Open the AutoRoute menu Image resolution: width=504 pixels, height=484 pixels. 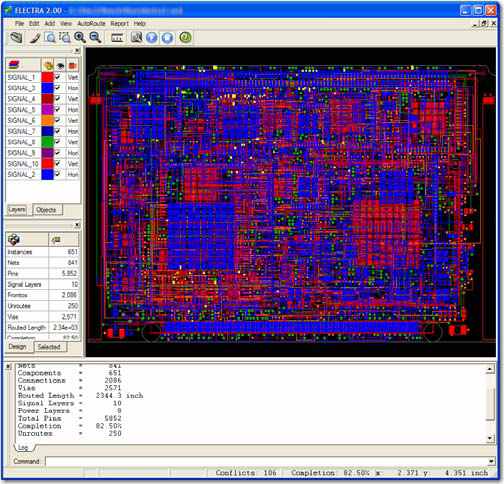point(91,23)
